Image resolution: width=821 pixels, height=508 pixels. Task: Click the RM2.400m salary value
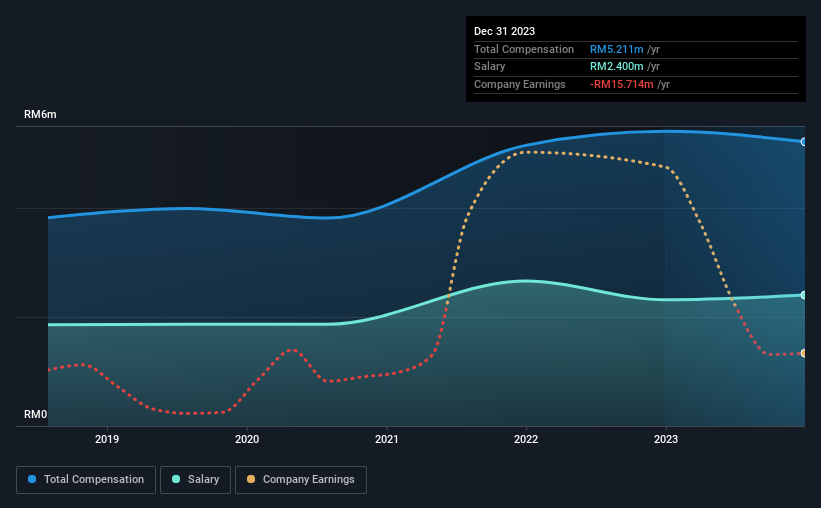pyautogui.click(x=617, y=67)
